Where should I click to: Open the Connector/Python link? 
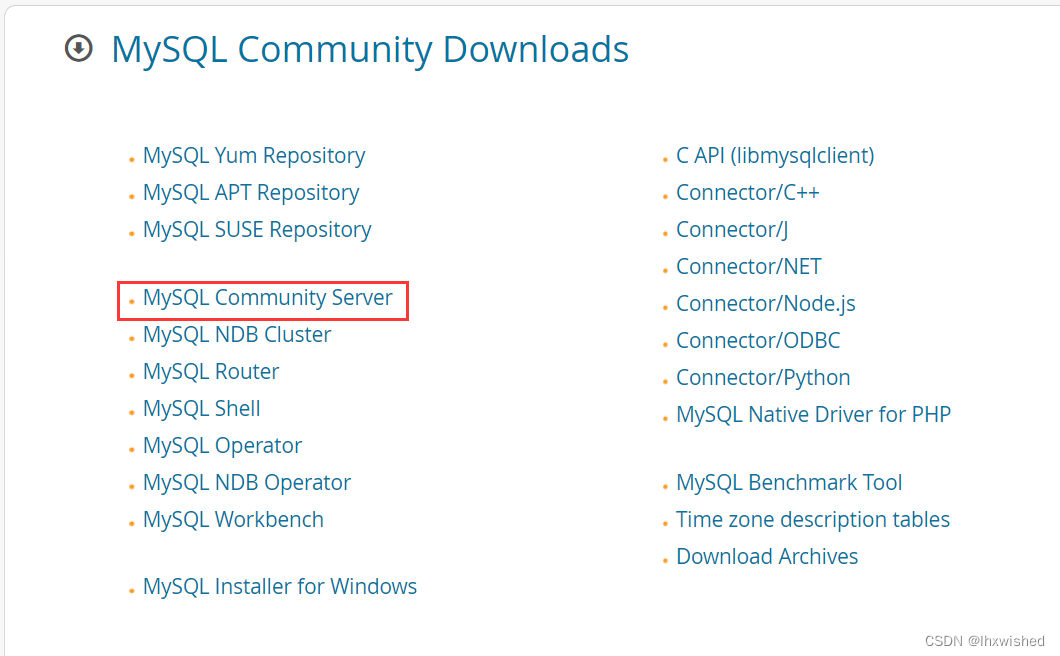tap(763, 378)
